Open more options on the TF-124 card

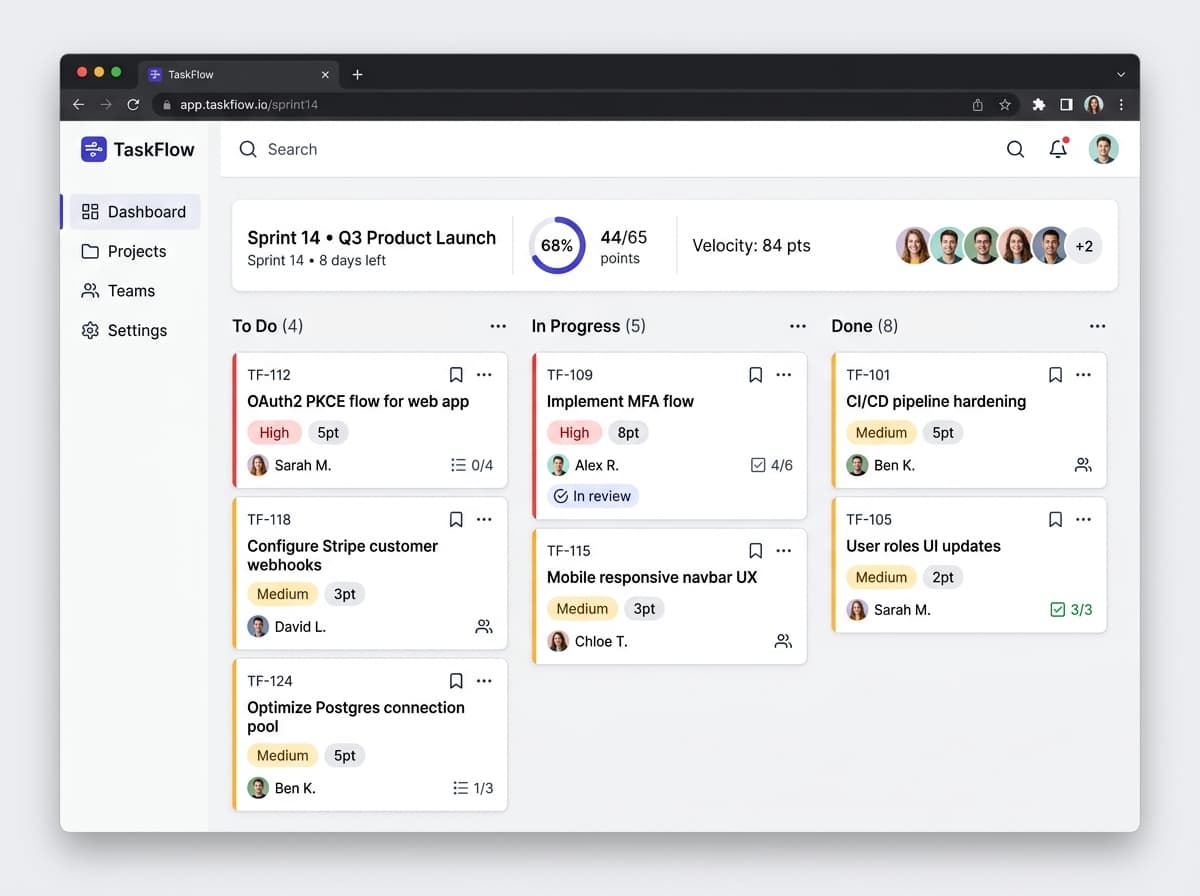485,681
